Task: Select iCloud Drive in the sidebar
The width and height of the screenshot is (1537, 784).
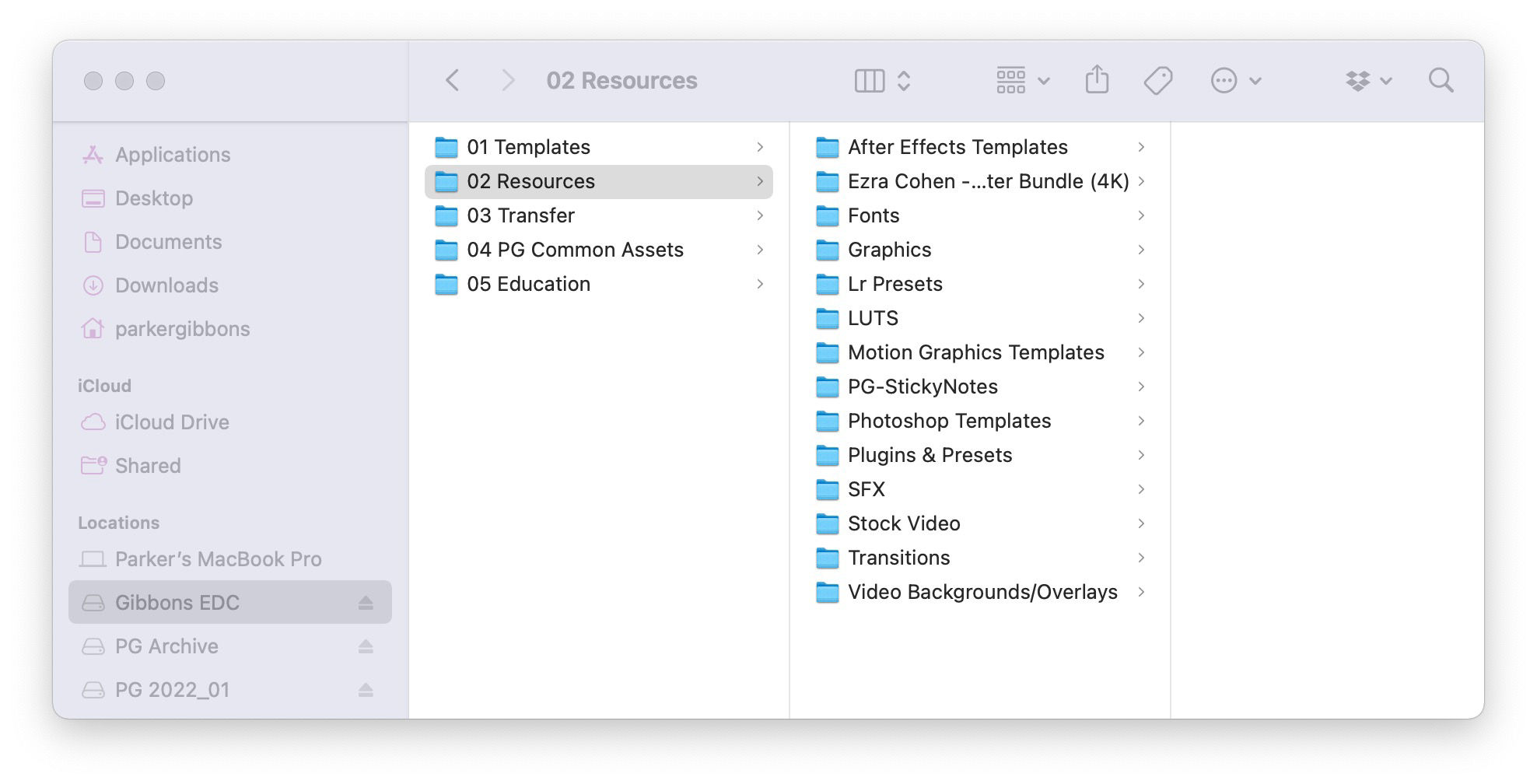Action: coord(229,422)
